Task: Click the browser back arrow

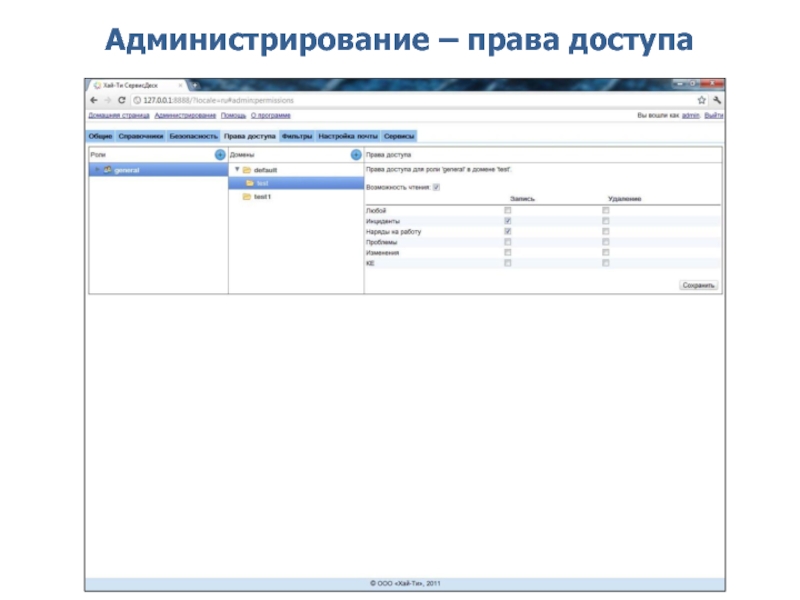Action: (x=95, y=100)
